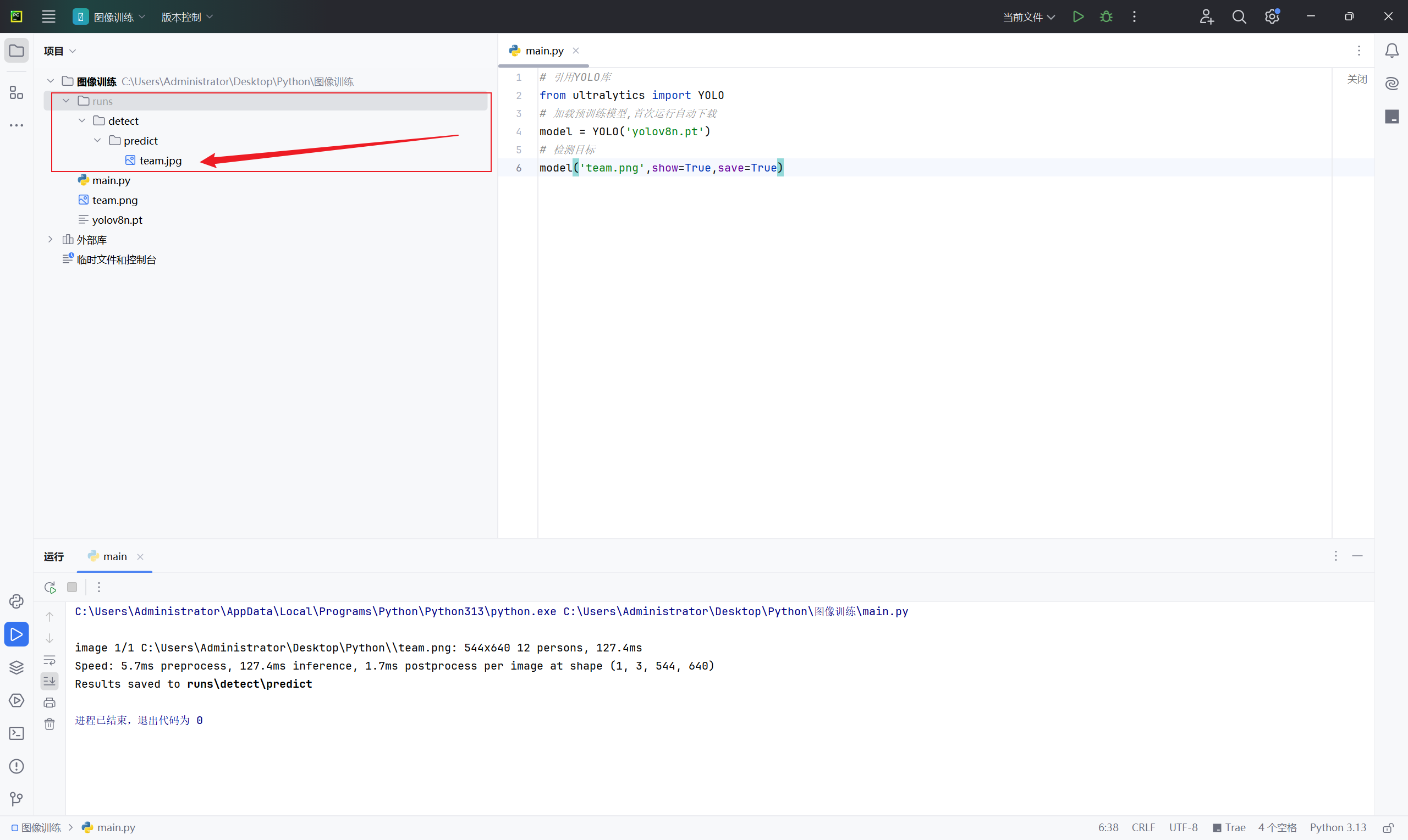Collapse the runs folder

click(66, 101)
